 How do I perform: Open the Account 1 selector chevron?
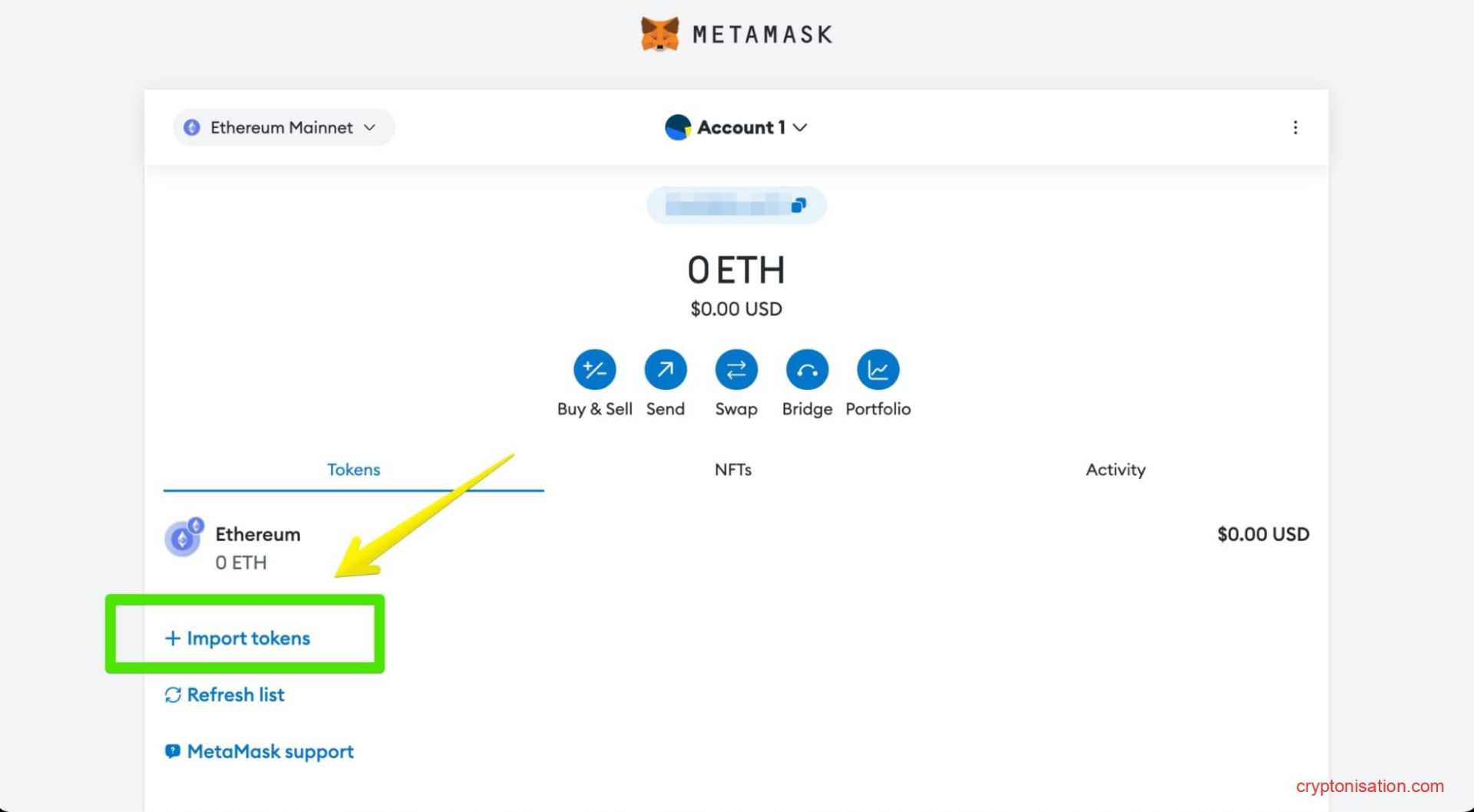[x=800, y=127]
